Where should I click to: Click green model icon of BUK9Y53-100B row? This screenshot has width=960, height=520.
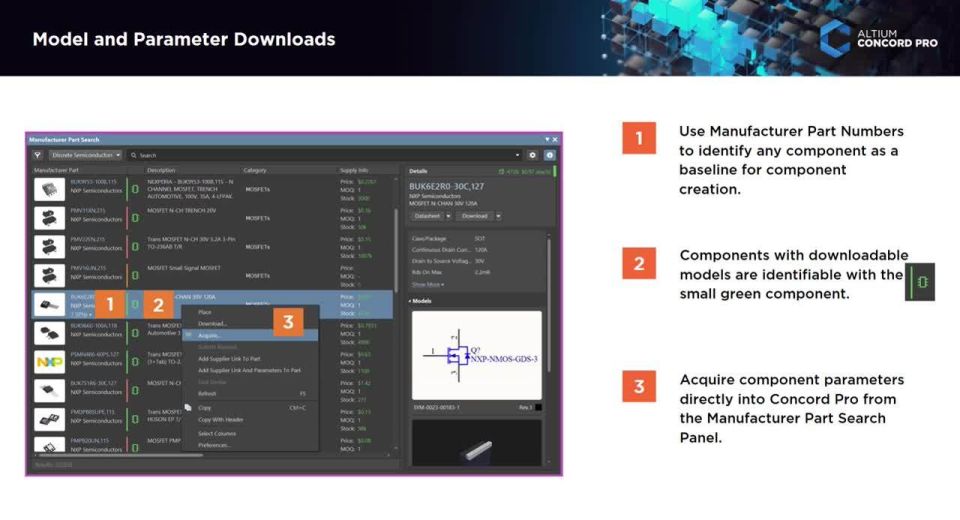point(135,189)
